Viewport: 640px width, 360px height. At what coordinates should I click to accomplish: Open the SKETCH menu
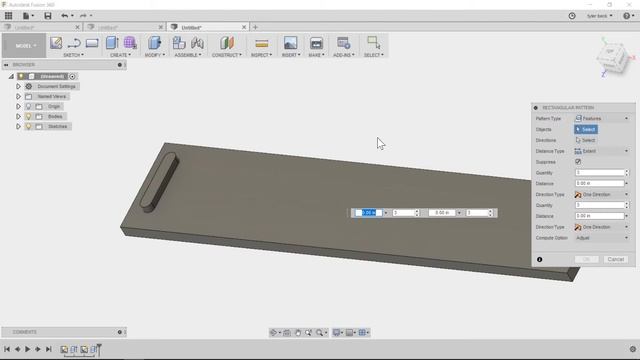pos(73,55)
